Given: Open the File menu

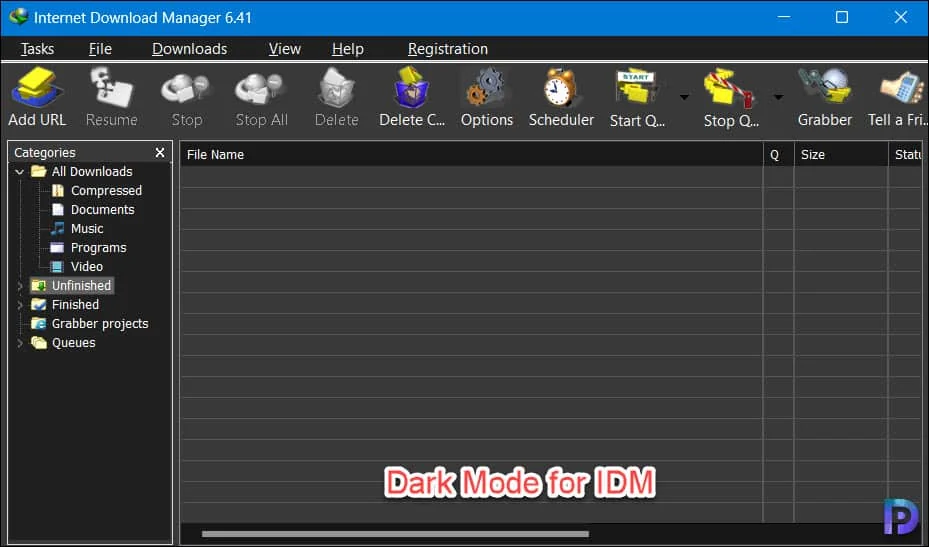Looking at the screenshot, I should coord(100,49).
